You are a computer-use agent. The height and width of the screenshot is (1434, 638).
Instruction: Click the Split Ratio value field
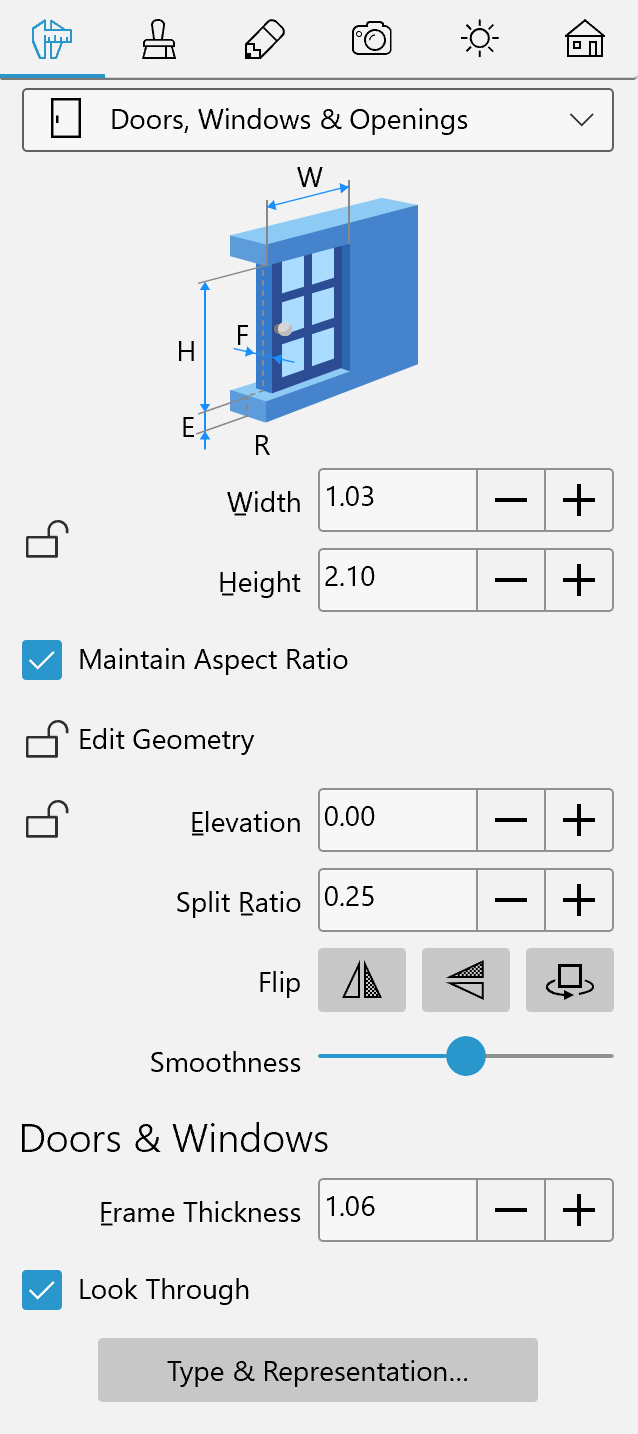point(398,900)
